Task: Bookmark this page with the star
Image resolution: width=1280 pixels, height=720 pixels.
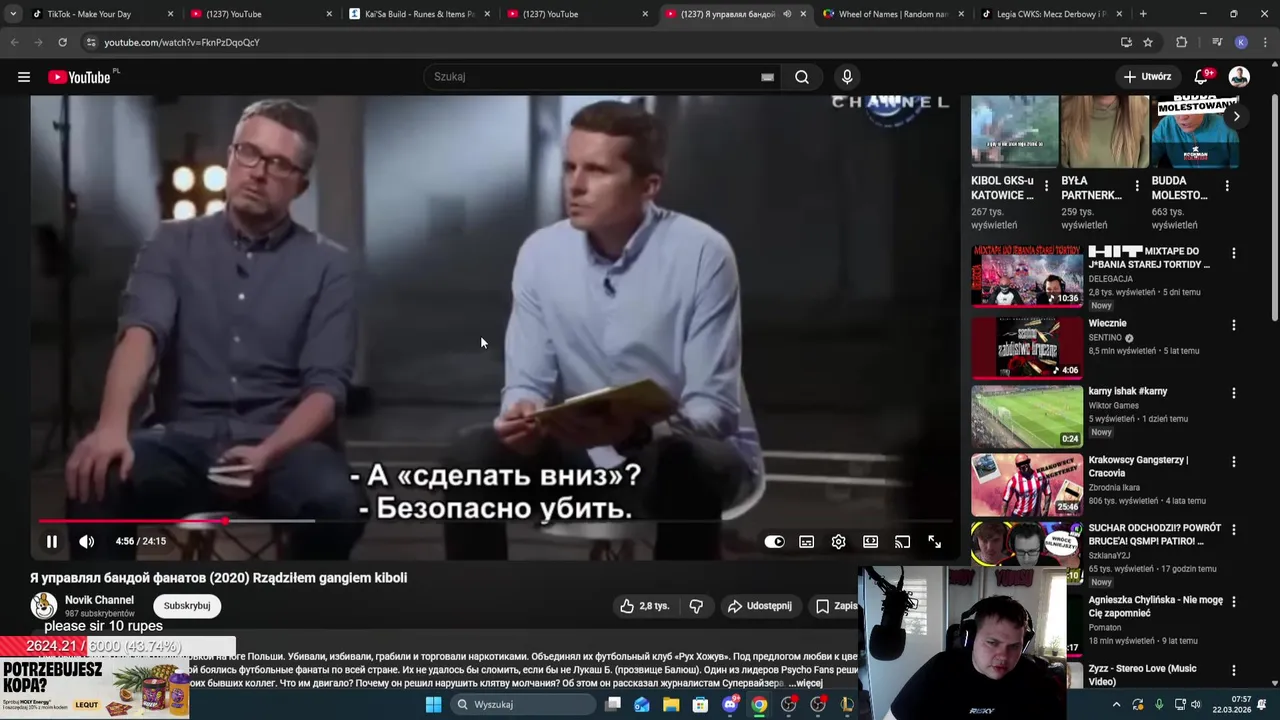Action: click(x=1148, y=42)
